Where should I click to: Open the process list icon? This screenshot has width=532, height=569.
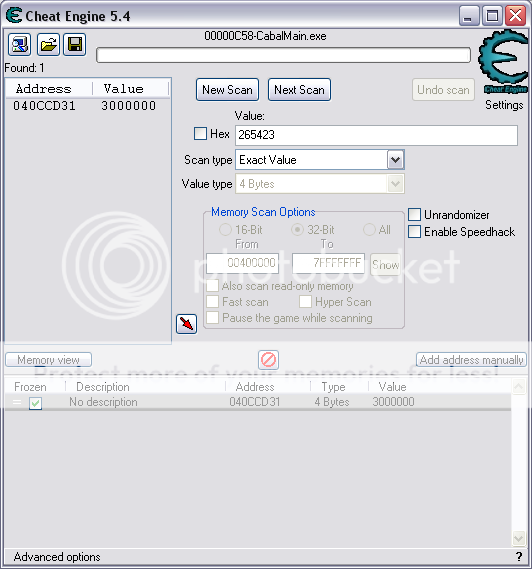(20, 45)
